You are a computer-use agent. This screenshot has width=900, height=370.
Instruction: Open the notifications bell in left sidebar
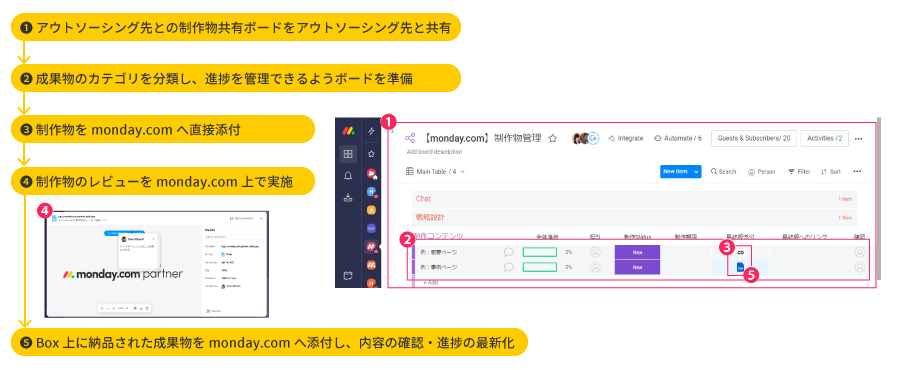(x=348, y=176)
